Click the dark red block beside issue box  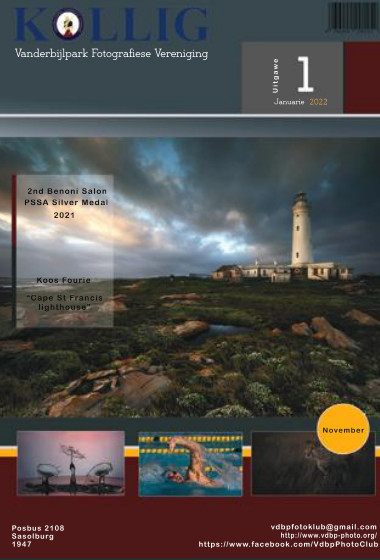361,78
